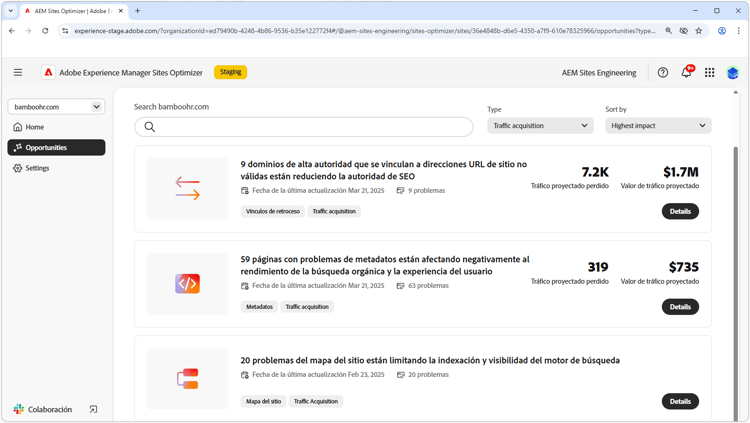The width and height of the screenshot is (750, 423).
Task: Open the Colaboración external link icon
Action: [x=93, y=409]
